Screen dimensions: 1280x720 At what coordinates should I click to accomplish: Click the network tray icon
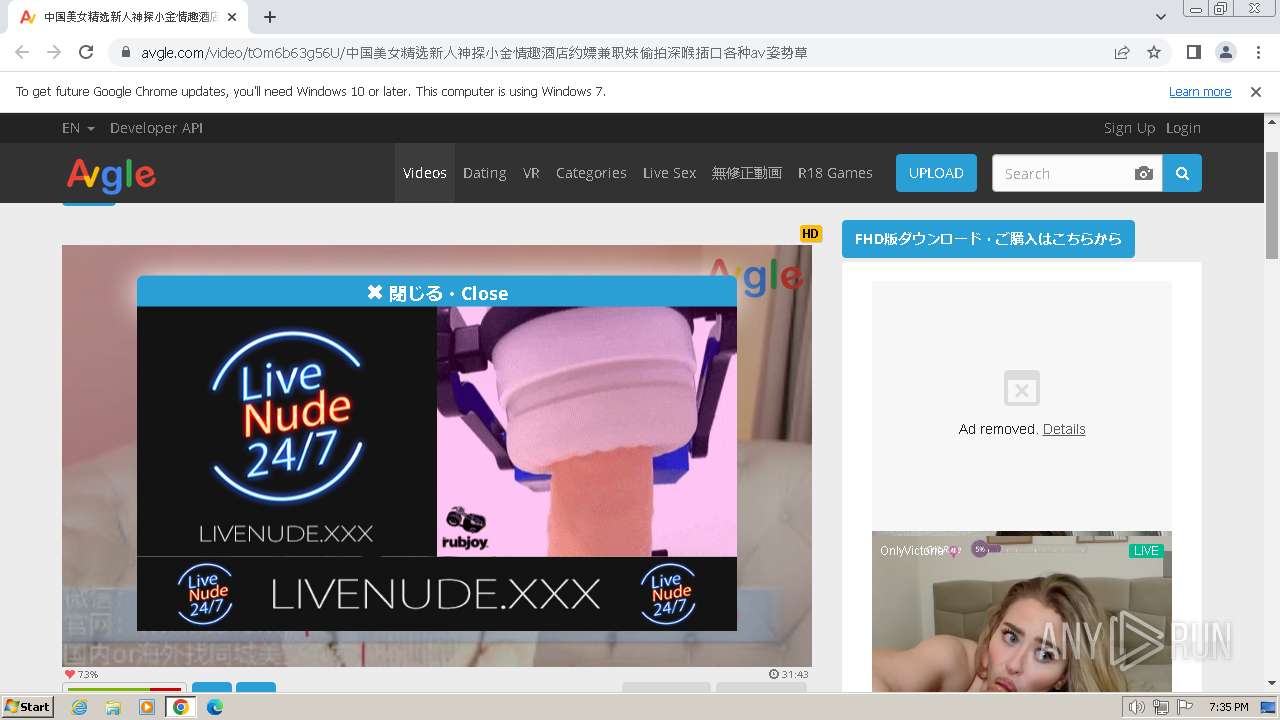(1161, 707)
